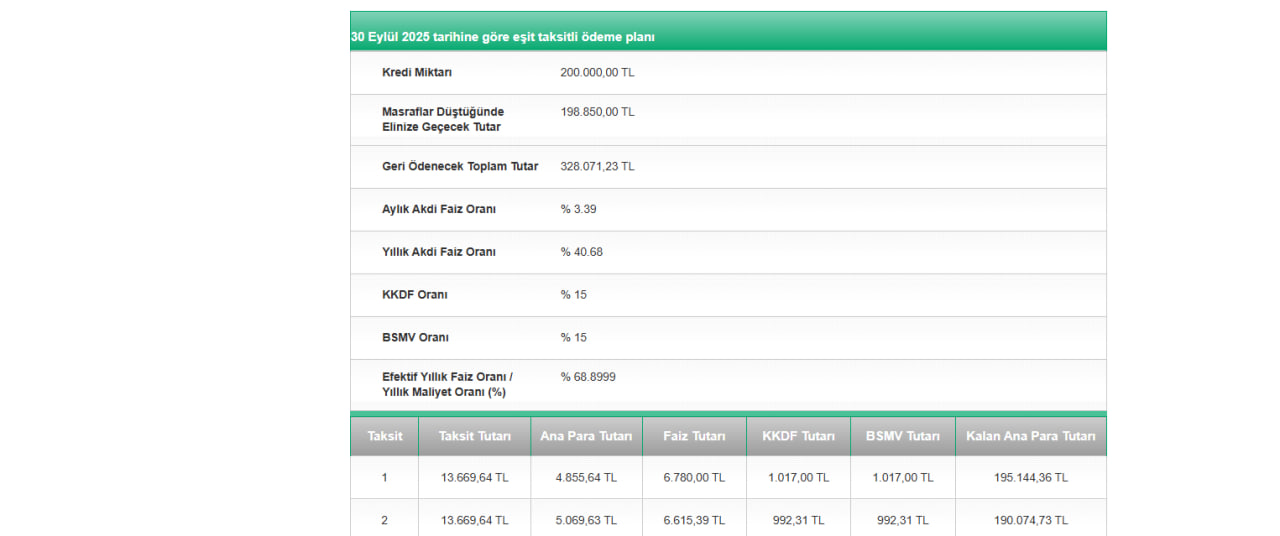Click installment number 2 row cell
The height and width of the screenshot is (536, 1280).
point(385,521)
